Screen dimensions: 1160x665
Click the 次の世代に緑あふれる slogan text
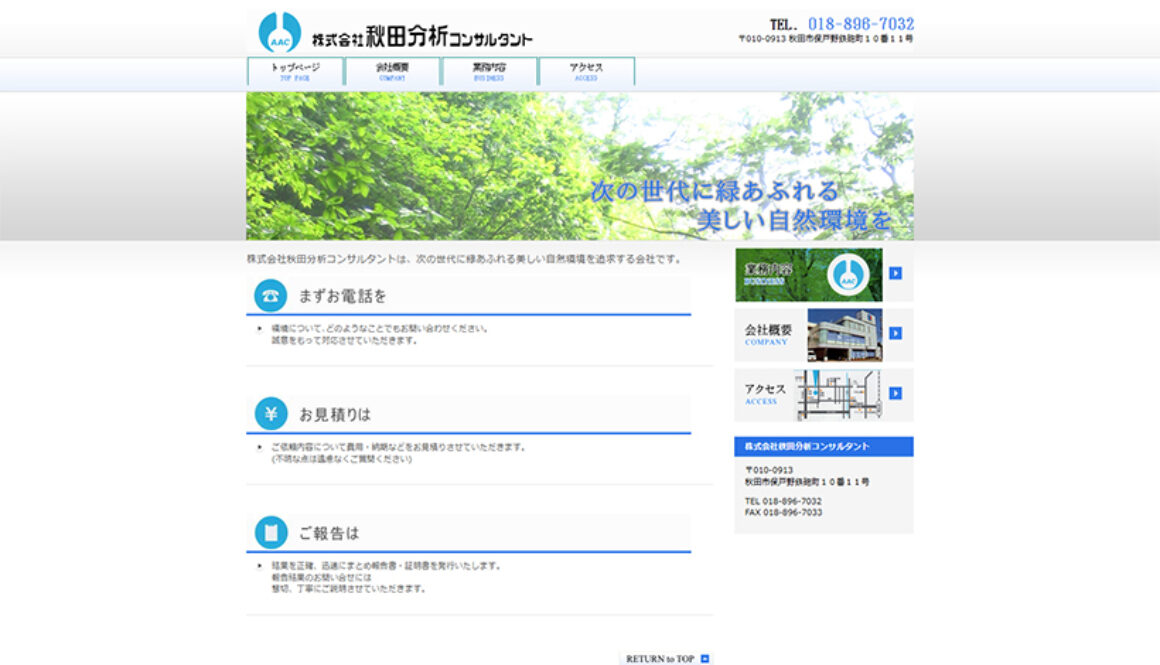pos(715,191)
